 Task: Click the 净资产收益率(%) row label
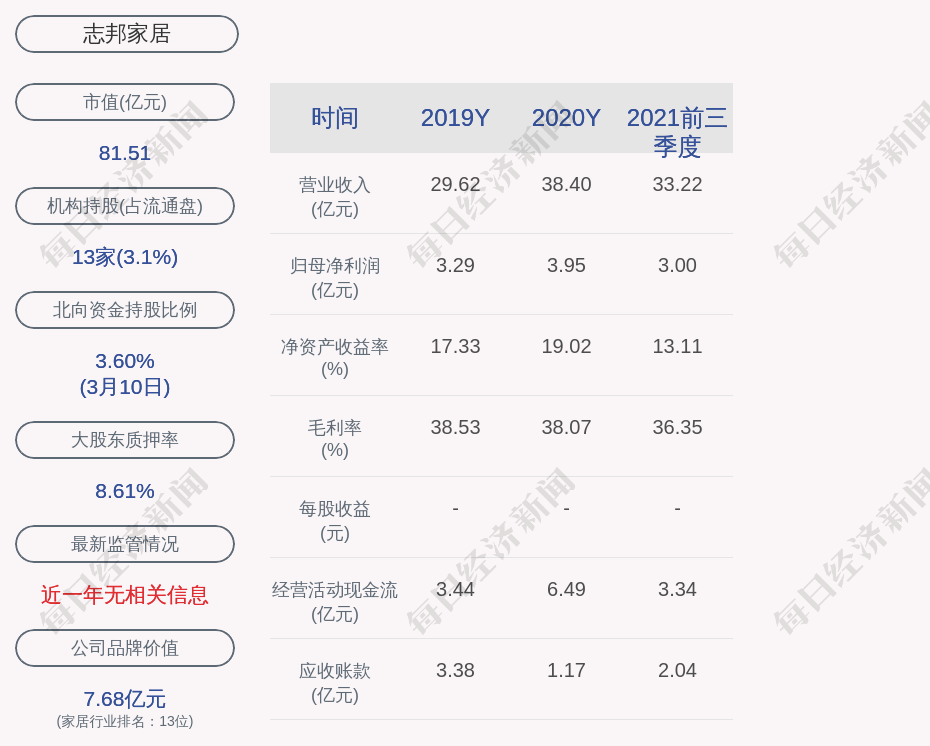point(335,358)
